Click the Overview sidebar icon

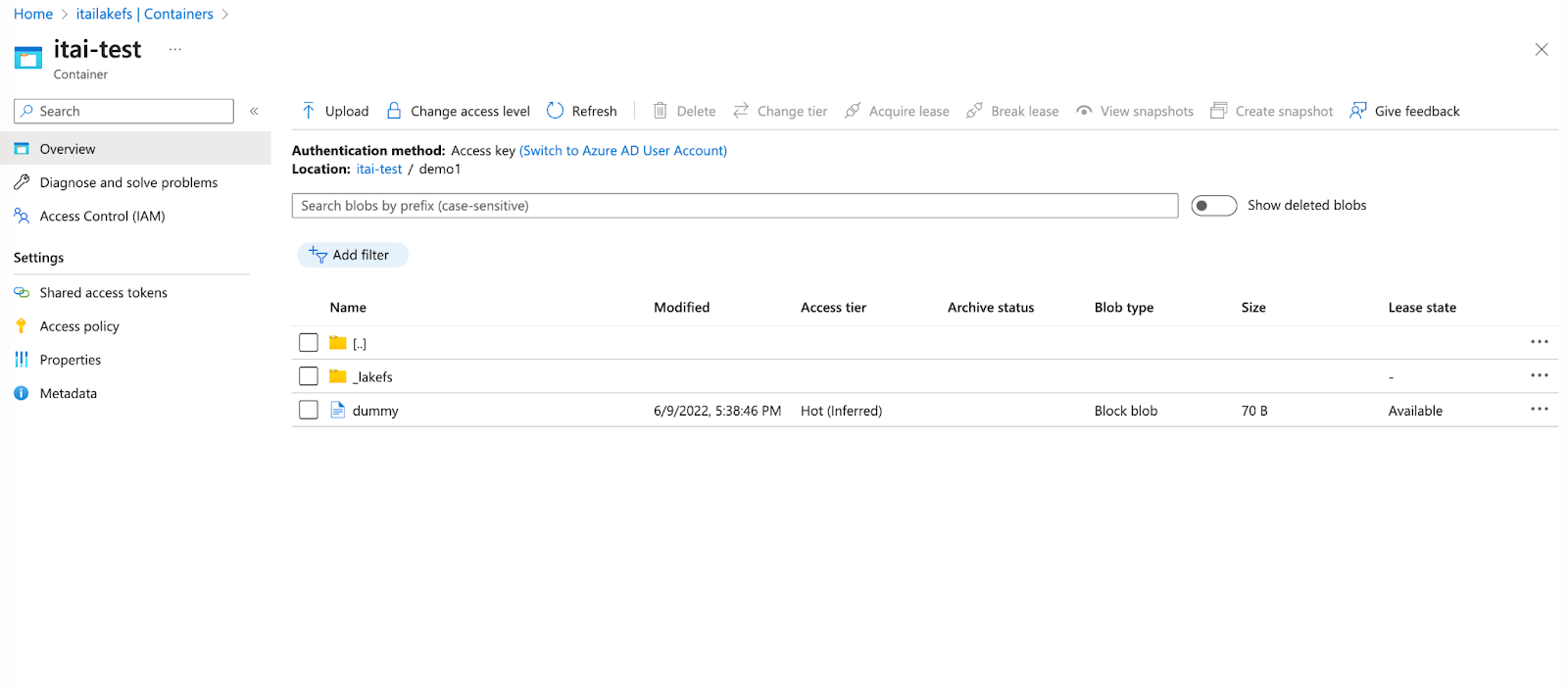(22, 149)
